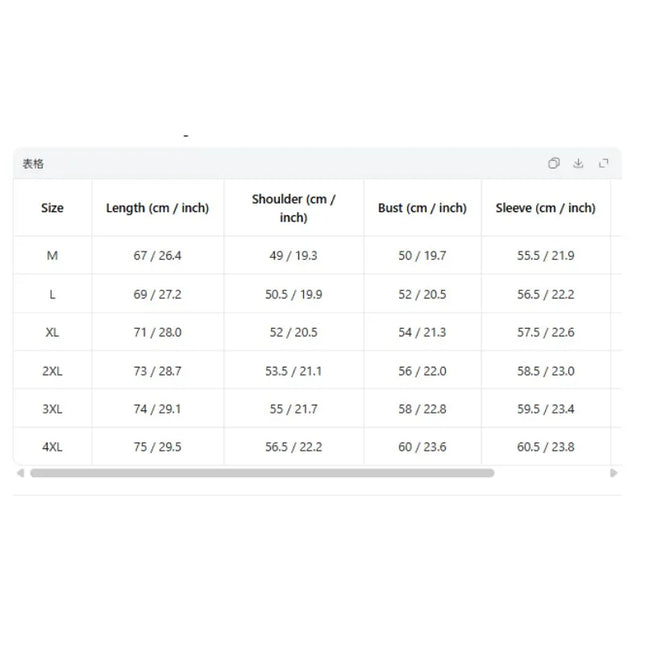Click the 3XL size row cell
The image size is (645, 645).
click(x=52, y=409)
